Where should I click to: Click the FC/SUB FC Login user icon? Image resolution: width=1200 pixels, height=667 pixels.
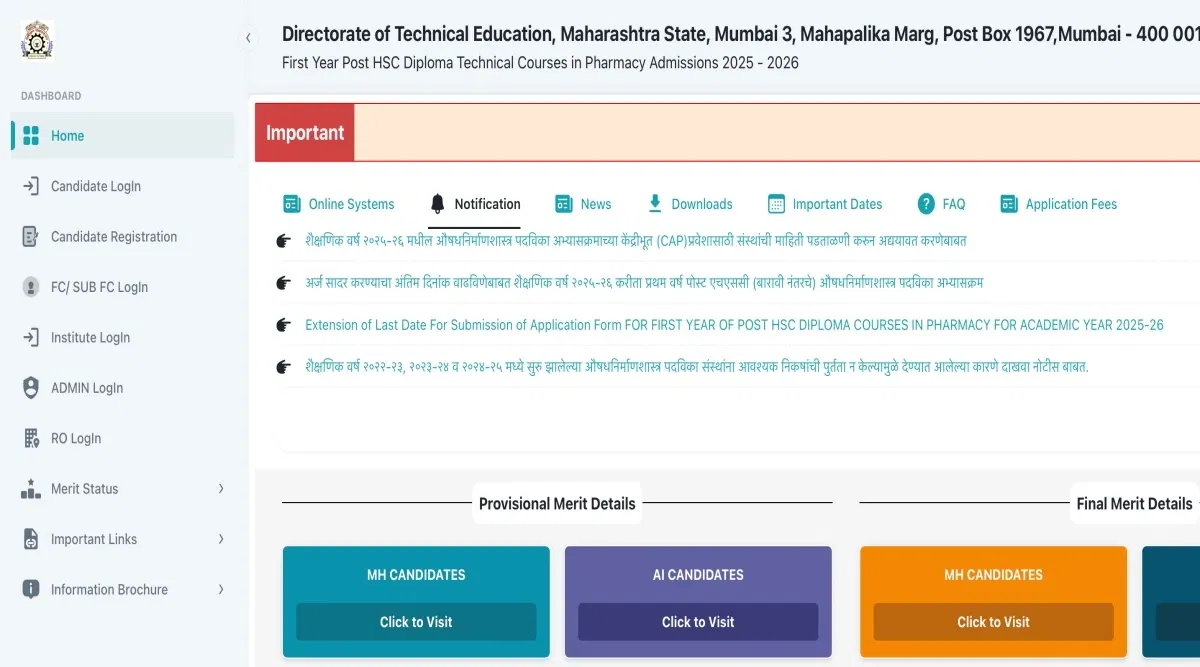pos(31,287)
